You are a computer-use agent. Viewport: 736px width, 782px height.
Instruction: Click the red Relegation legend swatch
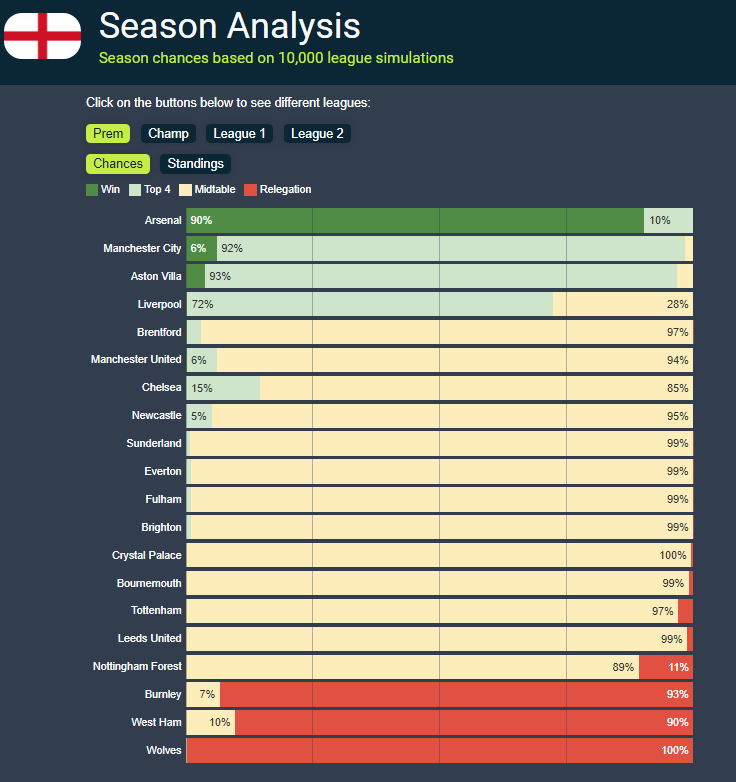point(251,190)
